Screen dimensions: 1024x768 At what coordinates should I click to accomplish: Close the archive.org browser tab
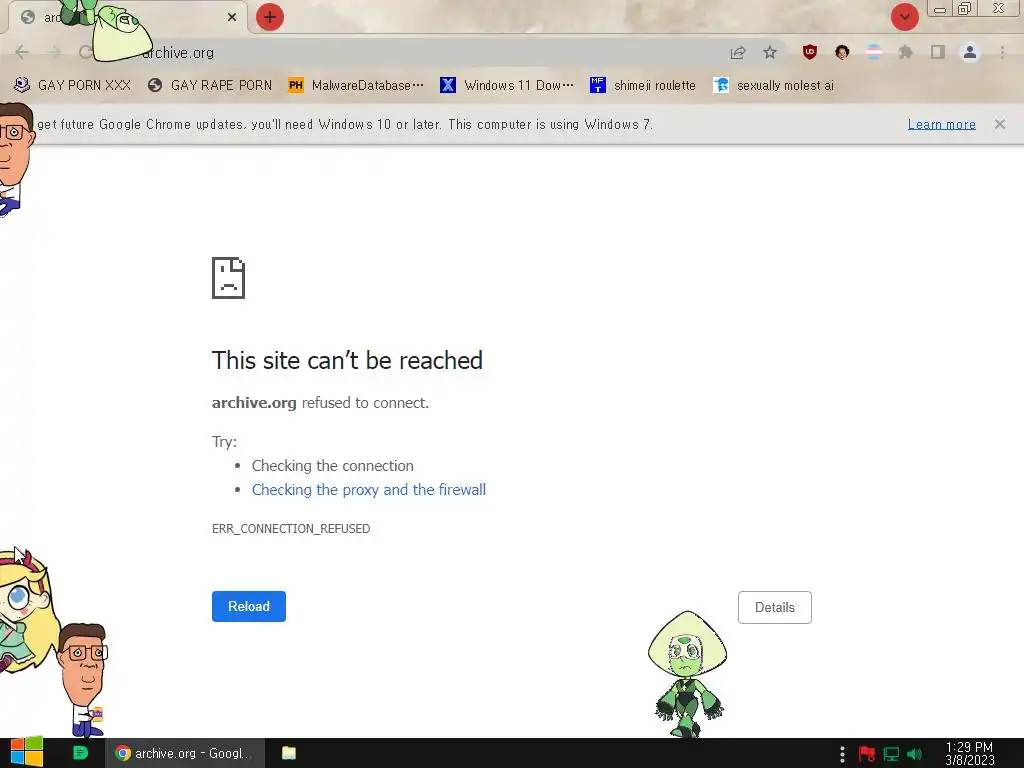coord(232,17)
